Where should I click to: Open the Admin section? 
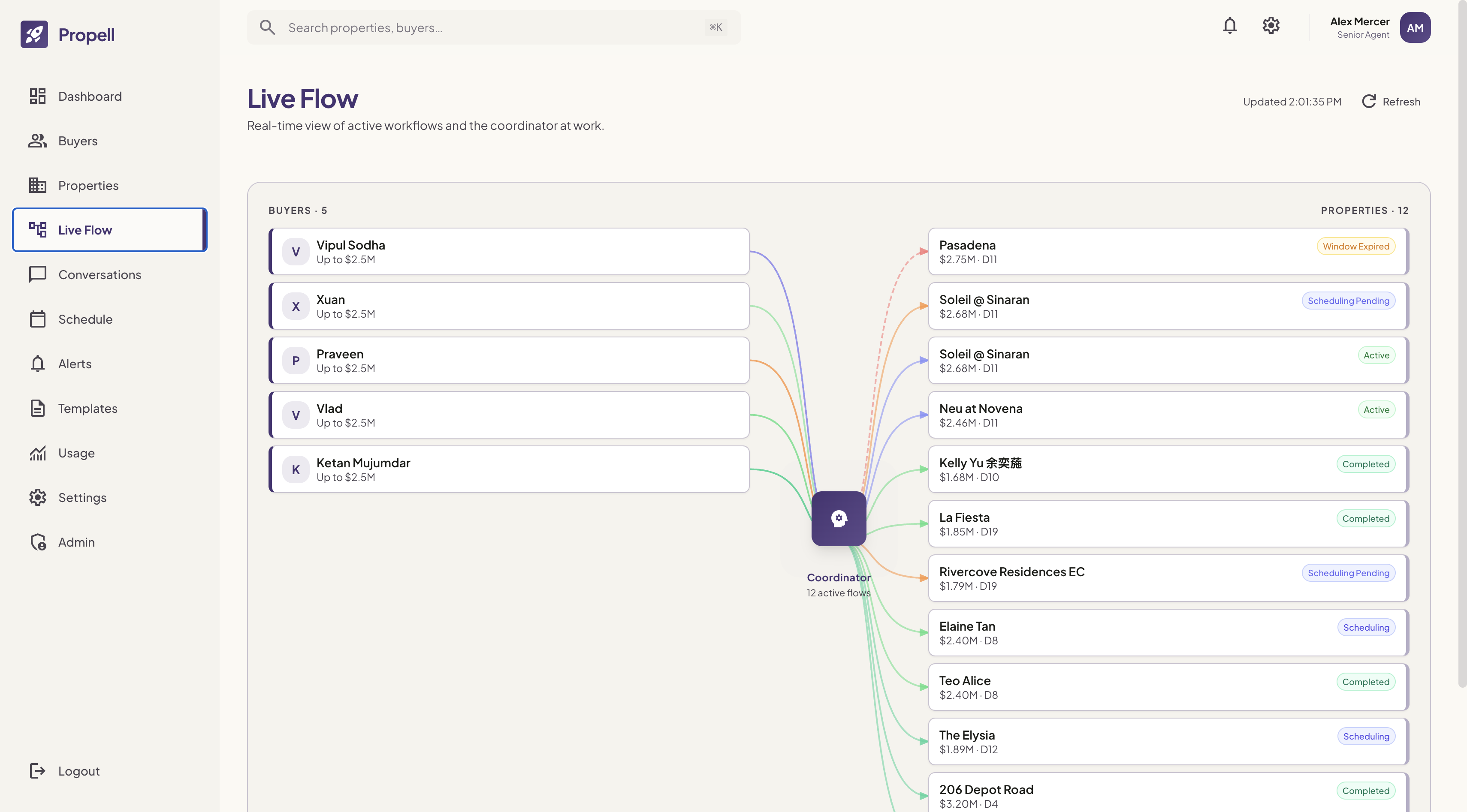point(109,542)
